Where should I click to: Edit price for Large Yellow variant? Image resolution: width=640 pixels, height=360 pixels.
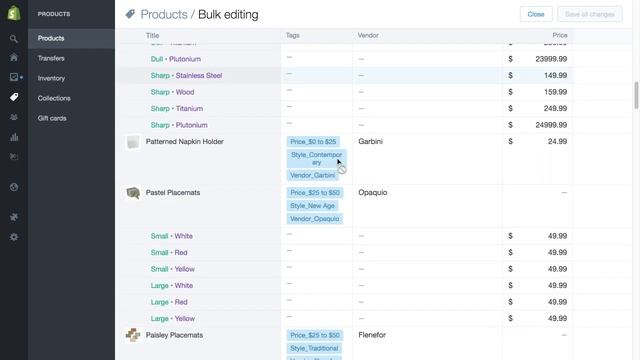coord(538,318)
